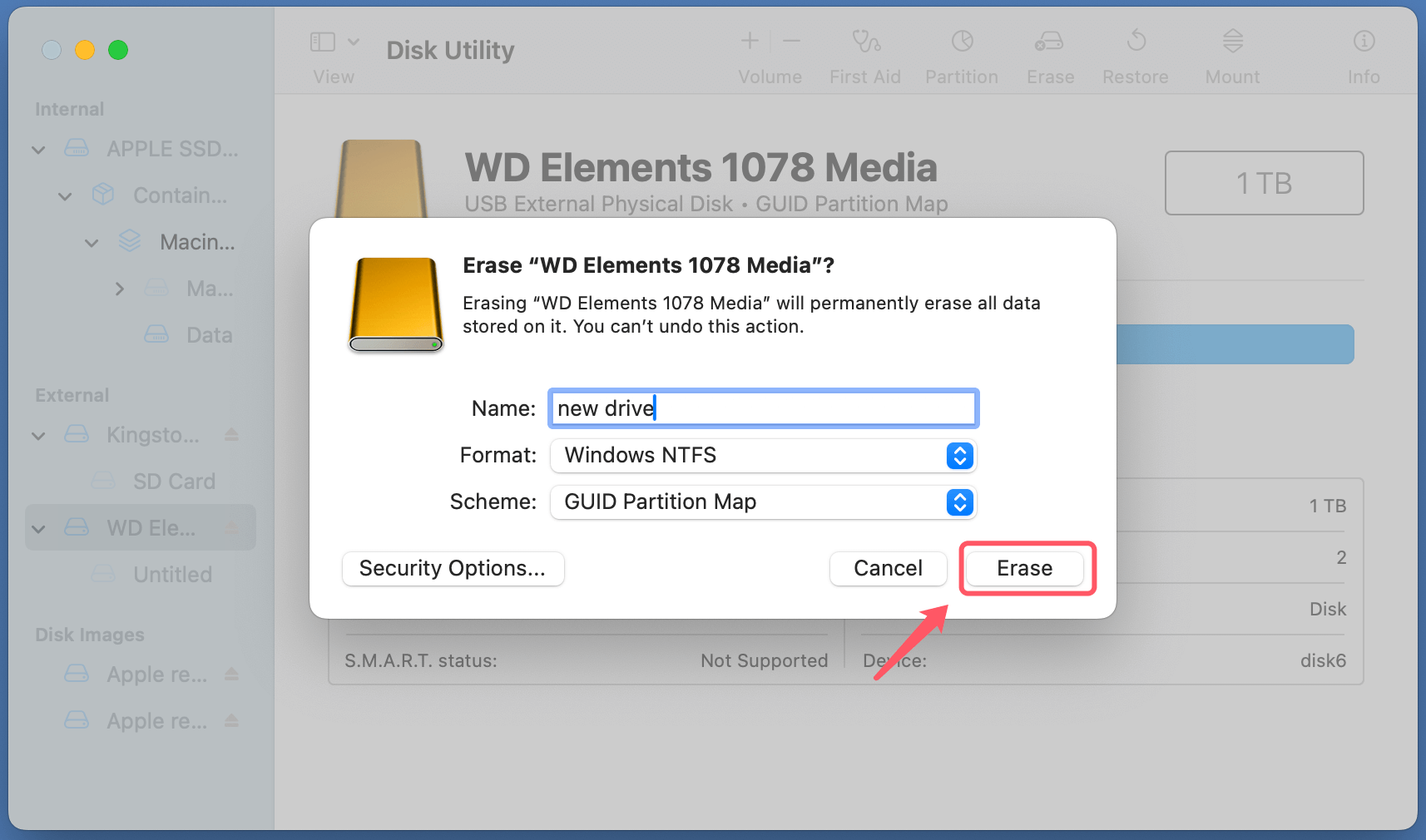Collapse the APPLE SSD tree item
1426x840 pixels.
(x=37, y=149)
